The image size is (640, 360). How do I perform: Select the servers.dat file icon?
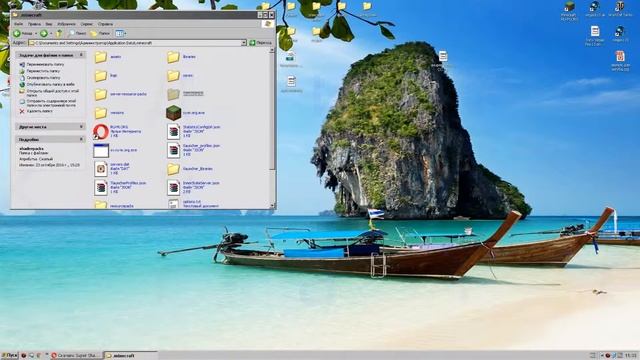click(x=101, y=169)
